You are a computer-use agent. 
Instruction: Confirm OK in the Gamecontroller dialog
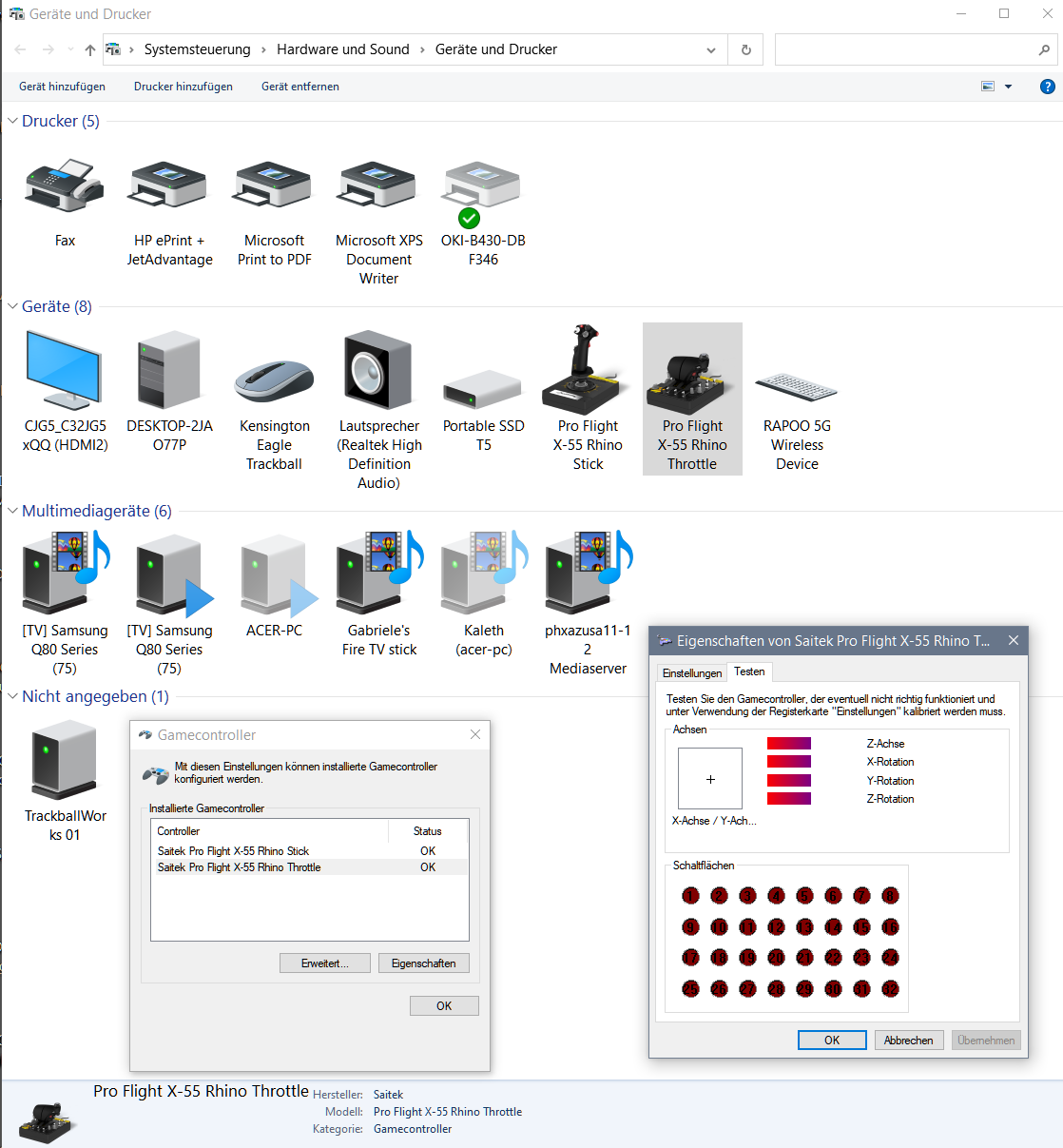pos(444,1005)
